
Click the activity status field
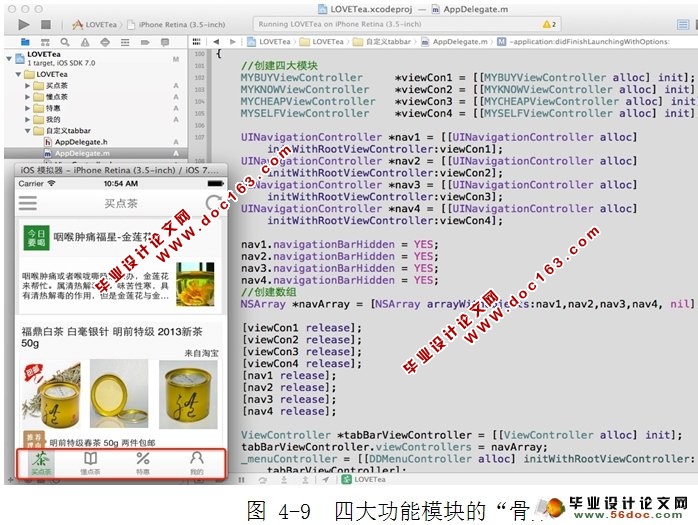coord(407,24)
